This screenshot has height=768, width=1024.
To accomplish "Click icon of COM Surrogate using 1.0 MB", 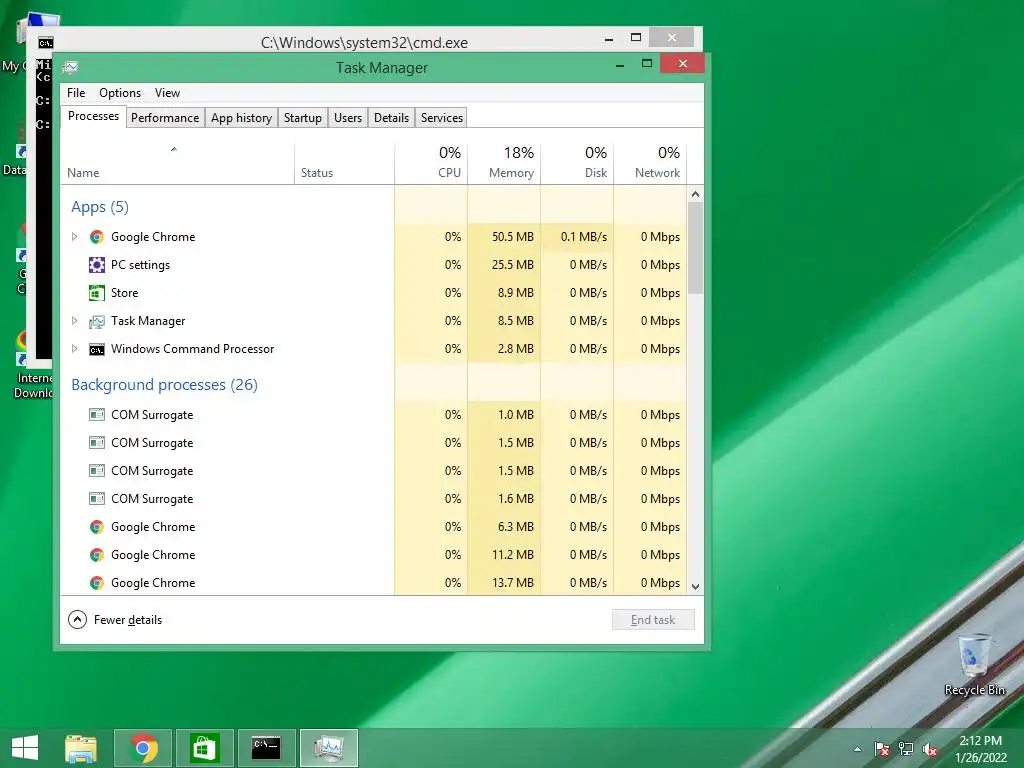I will pos(97,415).
